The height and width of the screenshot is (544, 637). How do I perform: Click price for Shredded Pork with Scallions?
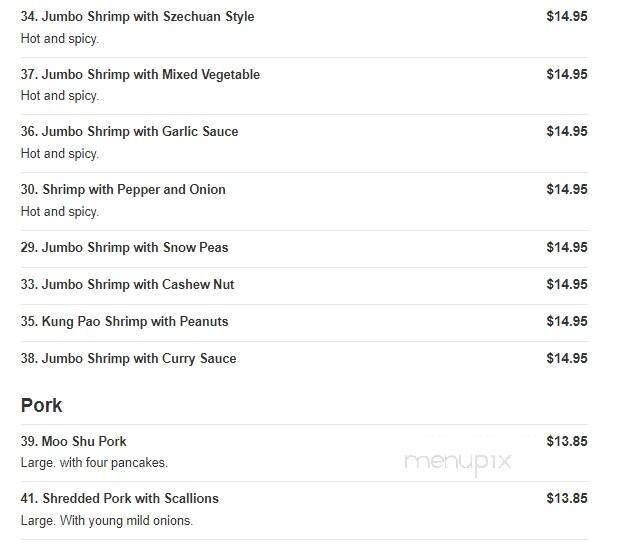pyautogui.click(x=566, y=499)
